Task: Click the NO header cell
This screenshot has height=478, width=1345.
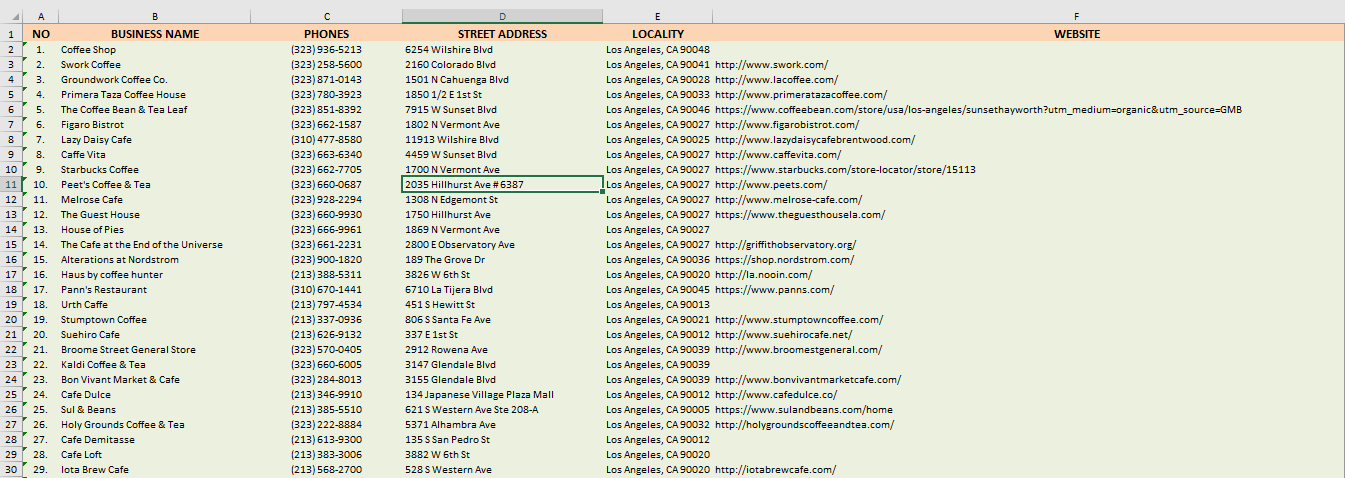Action: point(41,34)
